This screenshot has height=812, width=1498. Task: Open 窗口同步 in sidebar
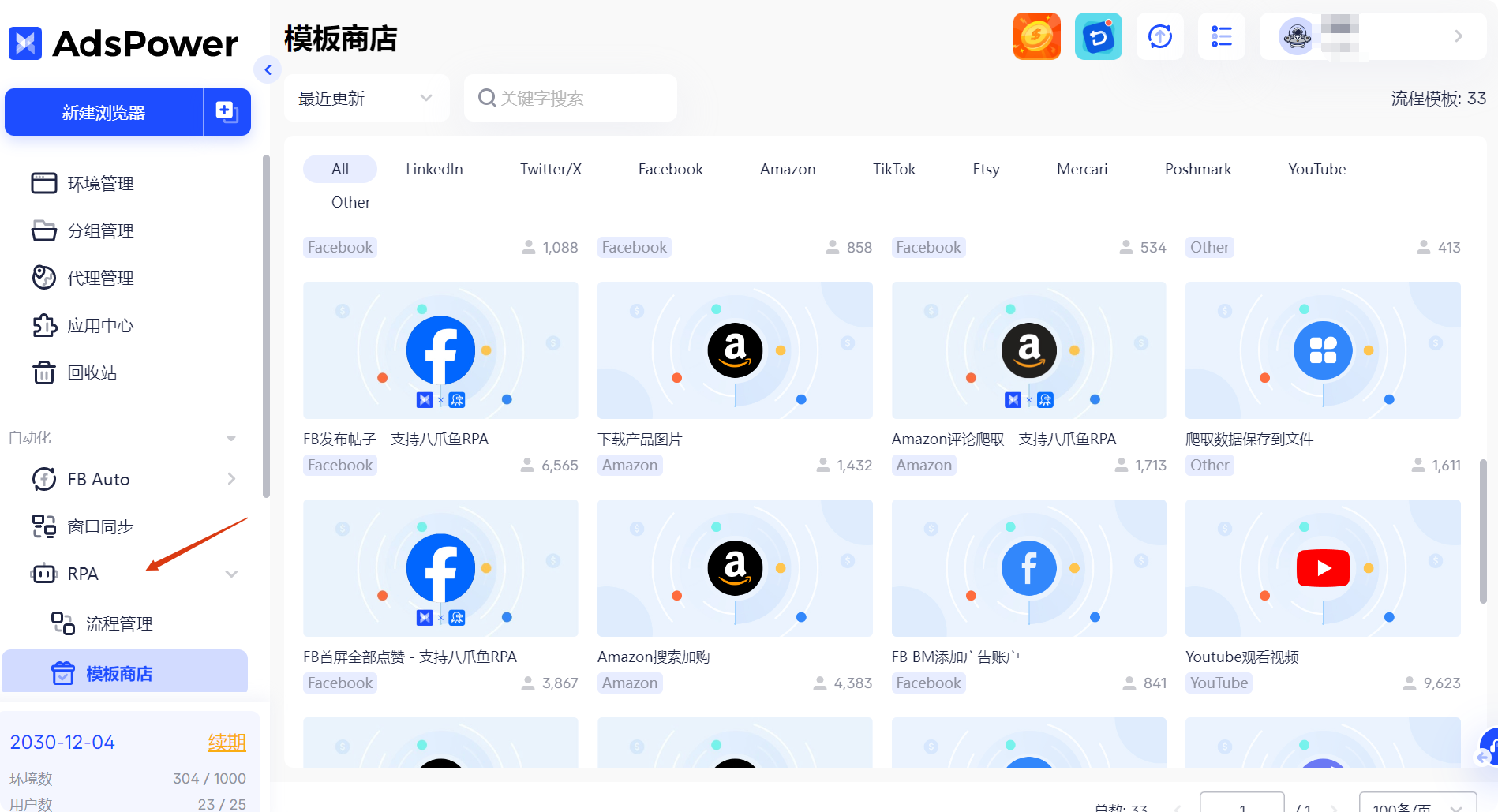83,526
